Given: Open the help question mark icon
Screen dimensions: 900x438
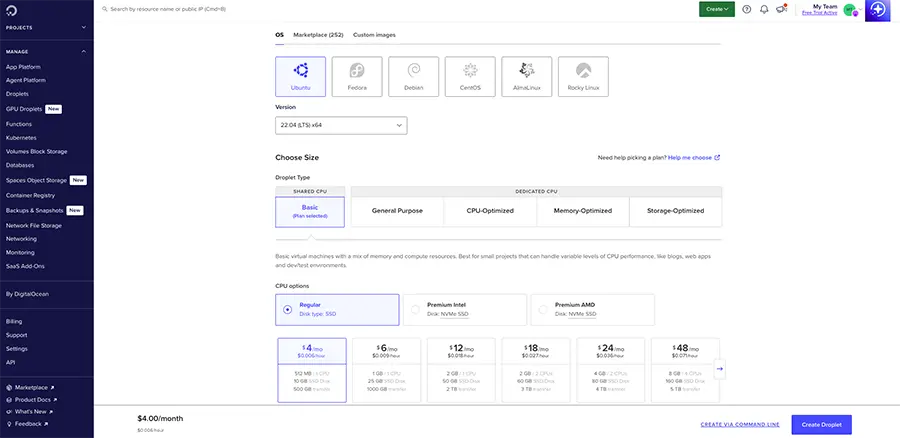Looking at the screenshot, I should tap(746, 9).
